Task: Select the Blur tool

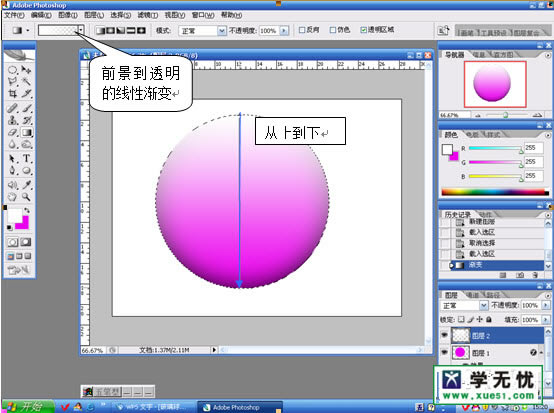Action: click(x=13, y=144)
